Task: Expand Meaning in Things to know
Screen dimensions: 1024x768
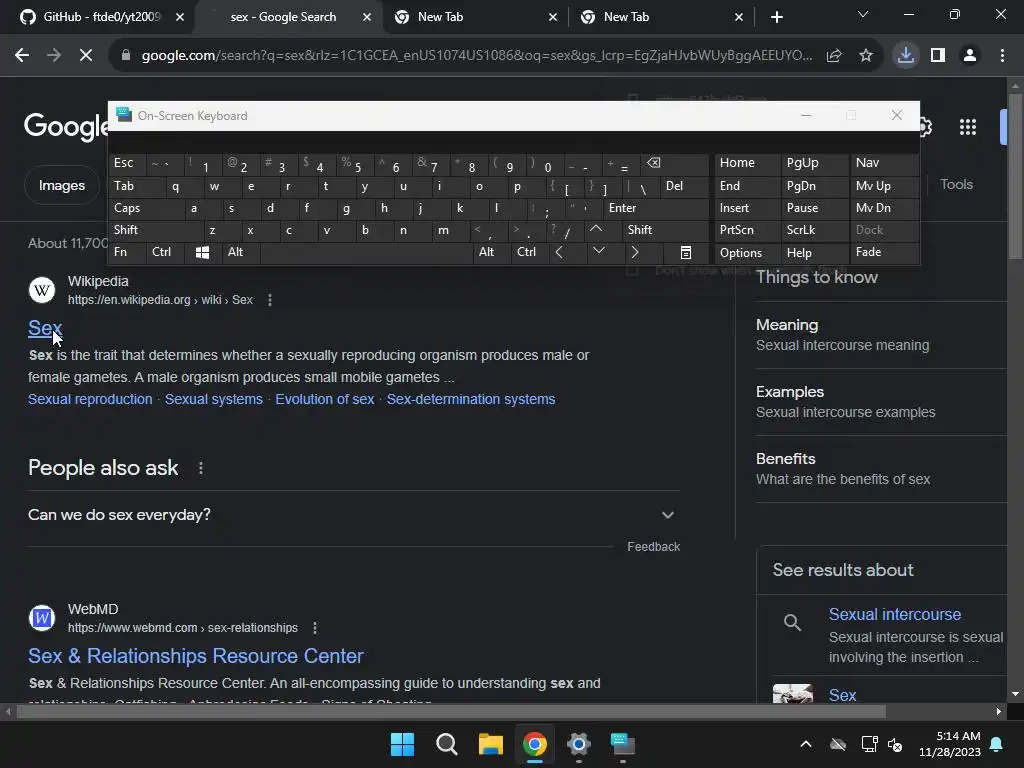Action: click(x=881, y=335)
